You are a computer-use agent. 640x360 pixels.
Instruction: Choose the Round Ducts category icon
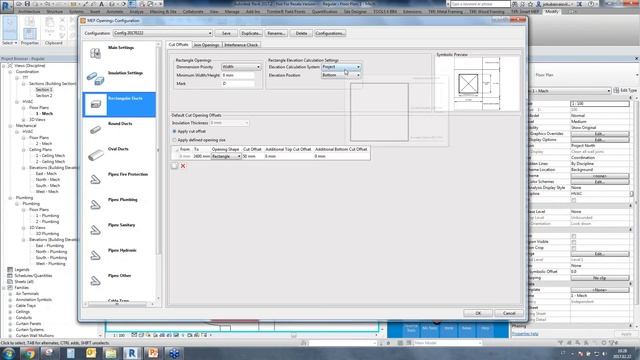pyautogui.click(x=96, y=130)
